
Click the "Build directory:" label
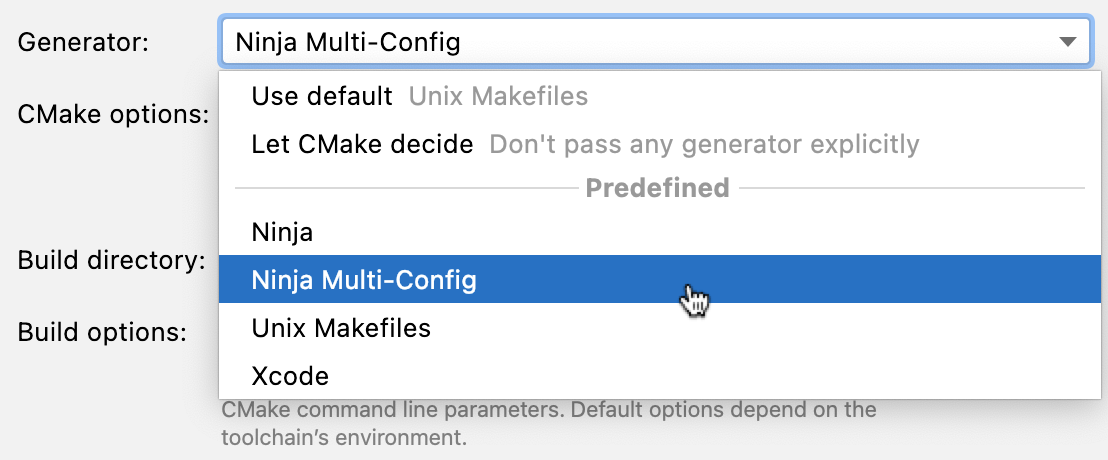[x=111, y=261]
